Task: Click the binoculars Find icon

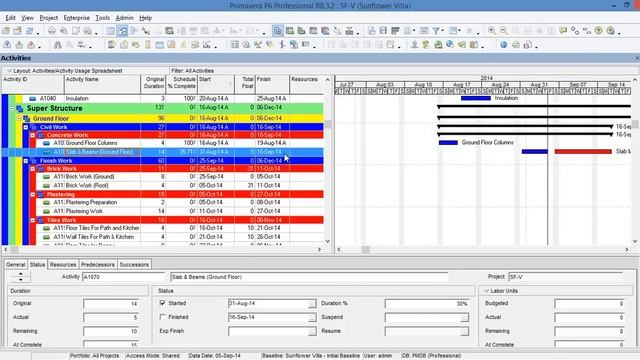Action: pyautogui.click(x=58, y=45)
